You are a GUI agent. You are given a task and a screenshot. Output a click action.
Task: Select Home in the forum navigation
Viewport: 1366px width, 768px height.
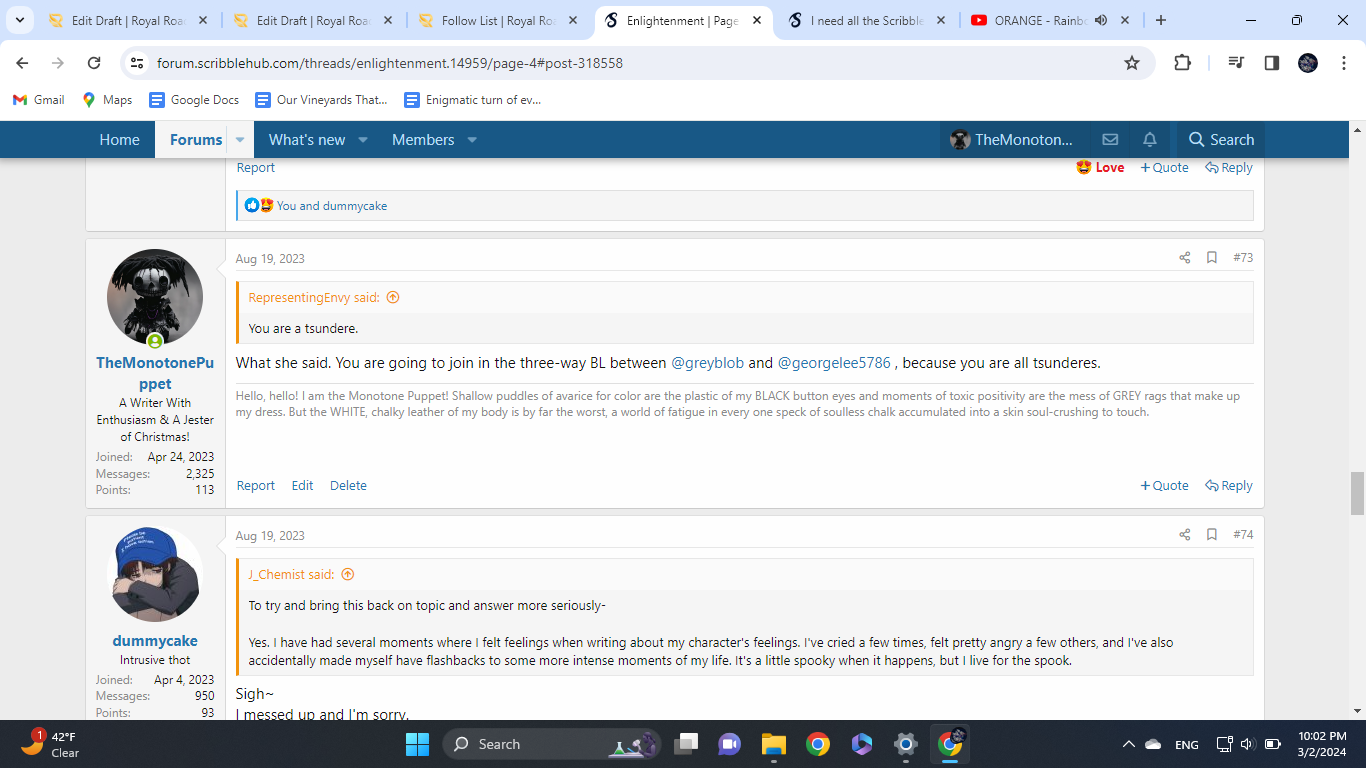[x=119, y=139]
